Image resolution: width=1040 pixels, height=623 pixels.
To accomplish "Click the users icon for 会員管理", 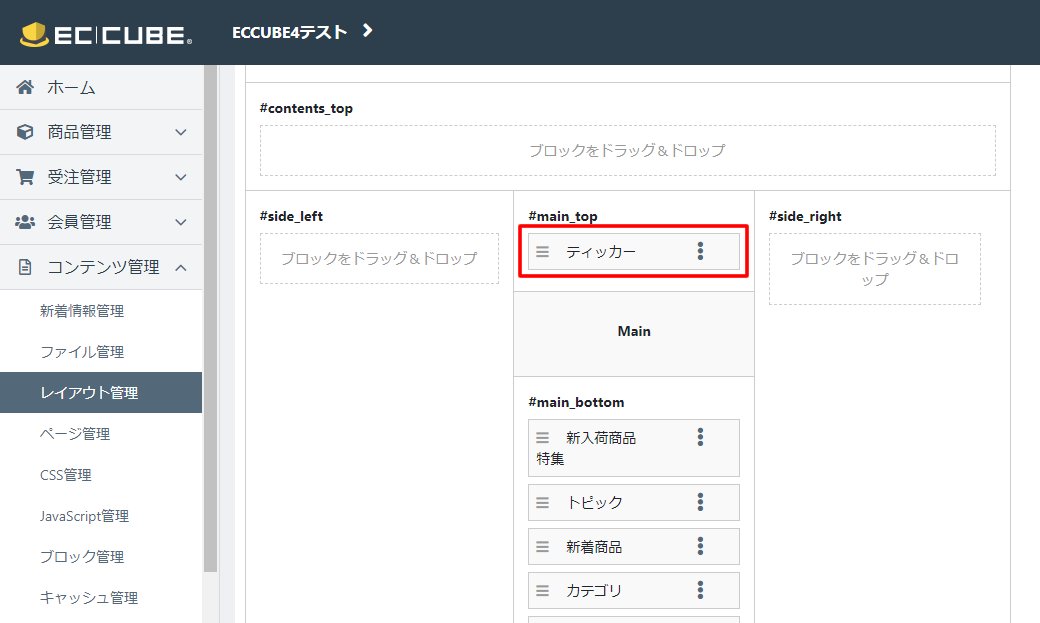I will pos(25,222).
